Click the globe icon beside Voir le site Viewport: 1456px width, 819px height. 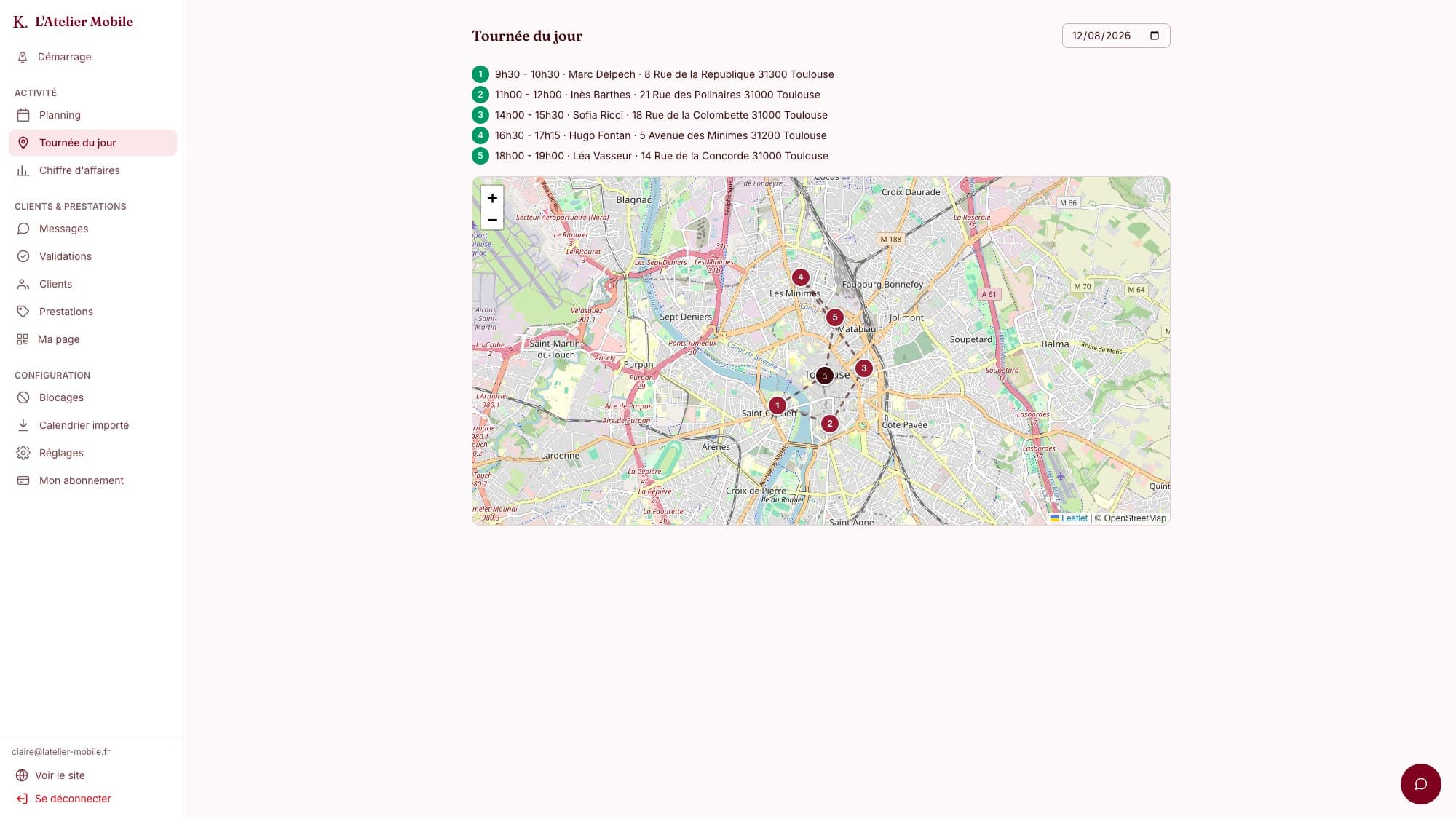point(22,775)
